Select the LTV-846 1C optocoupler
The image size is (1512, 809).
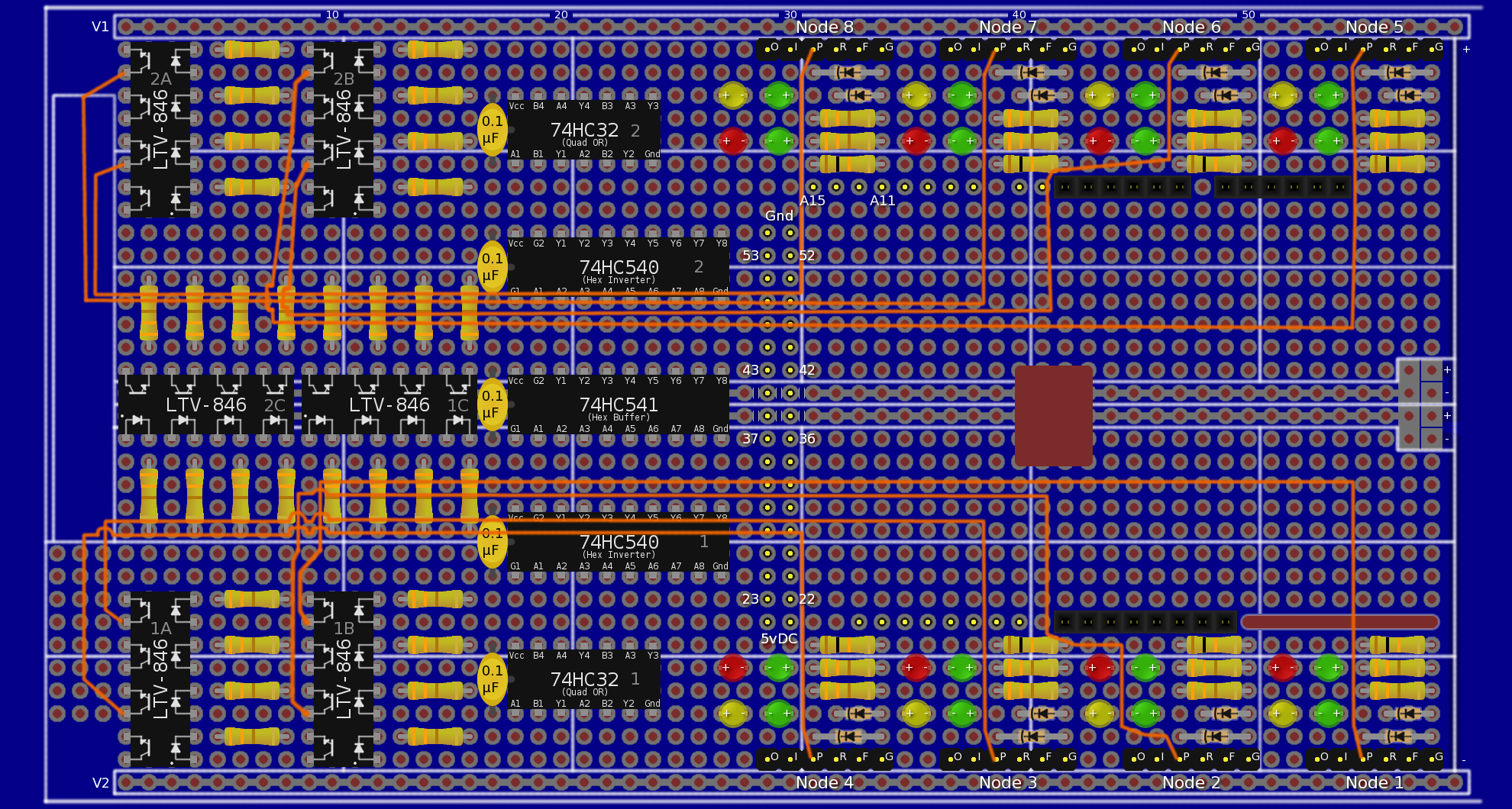(x=389, y=404)
